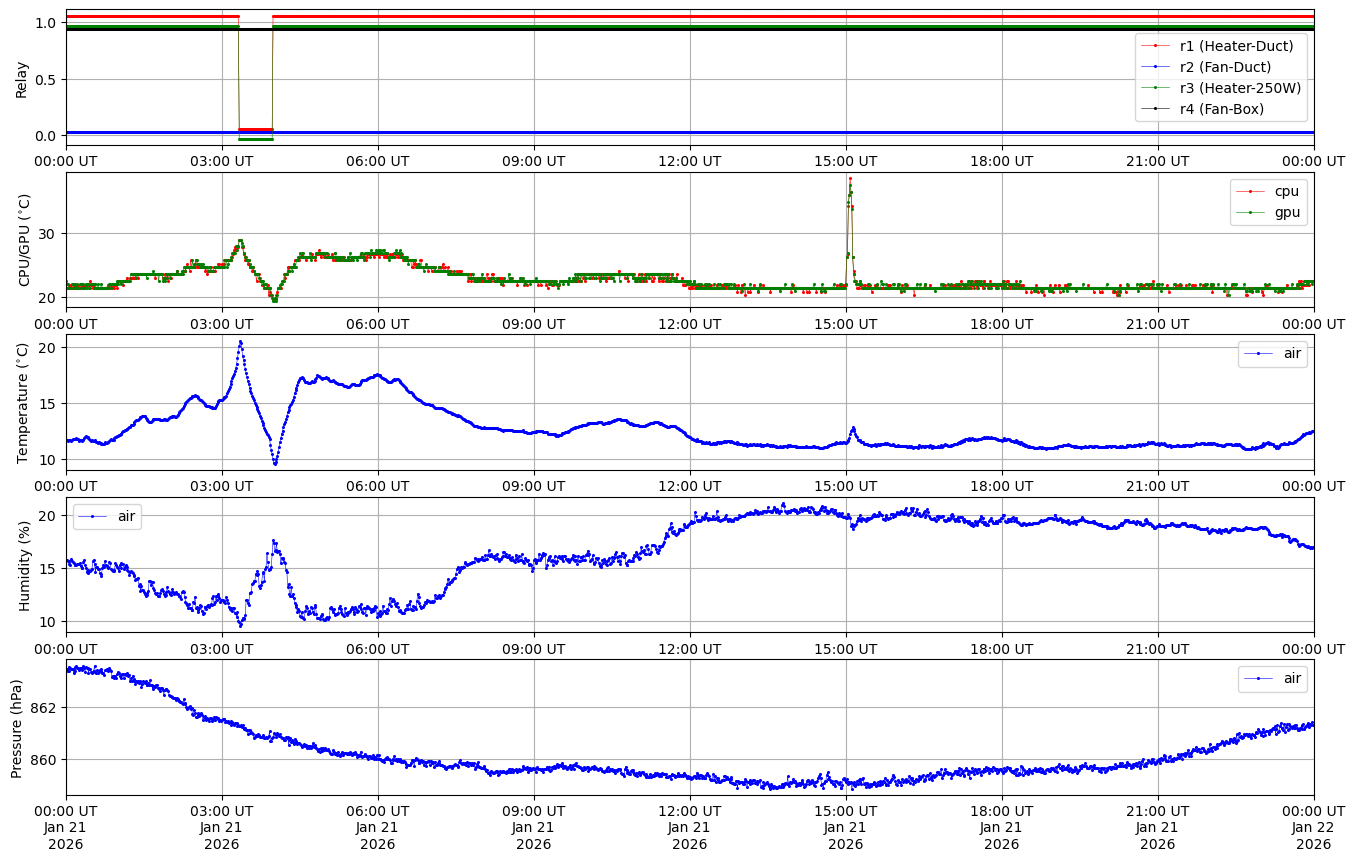1355x861 pixels.
Task: Click the air temperature peak above 20°C
Action: [240, 342]
